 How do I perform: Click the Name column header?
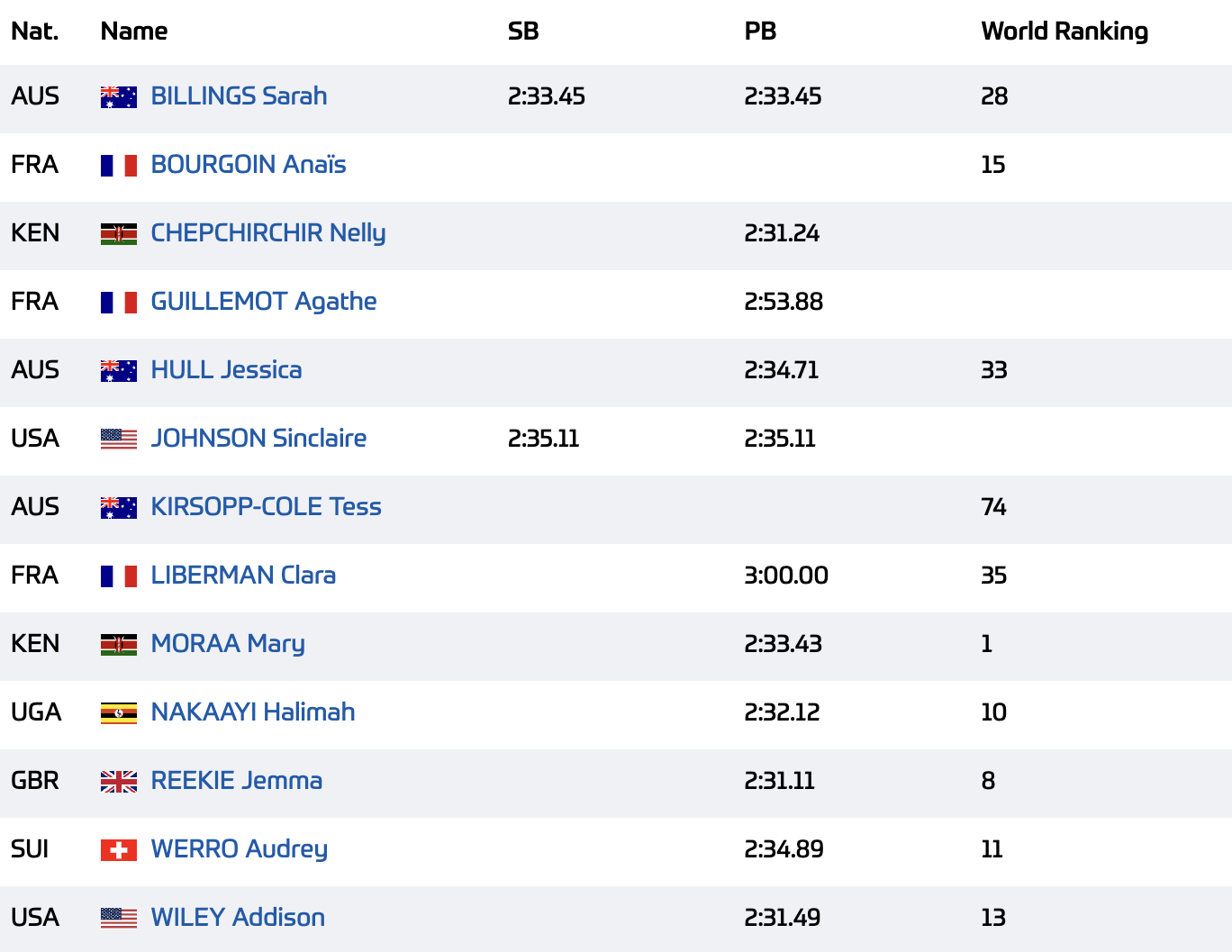[134, 32]
